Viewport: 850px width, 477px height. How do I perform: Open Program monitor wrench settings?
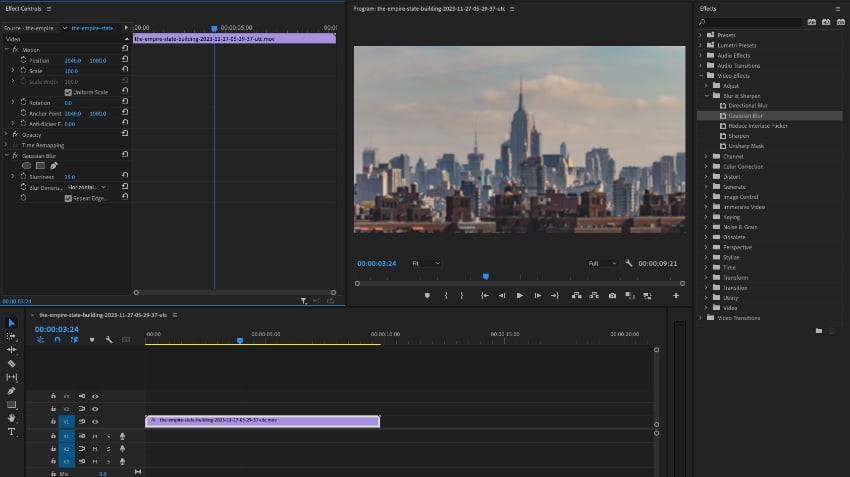628,263
